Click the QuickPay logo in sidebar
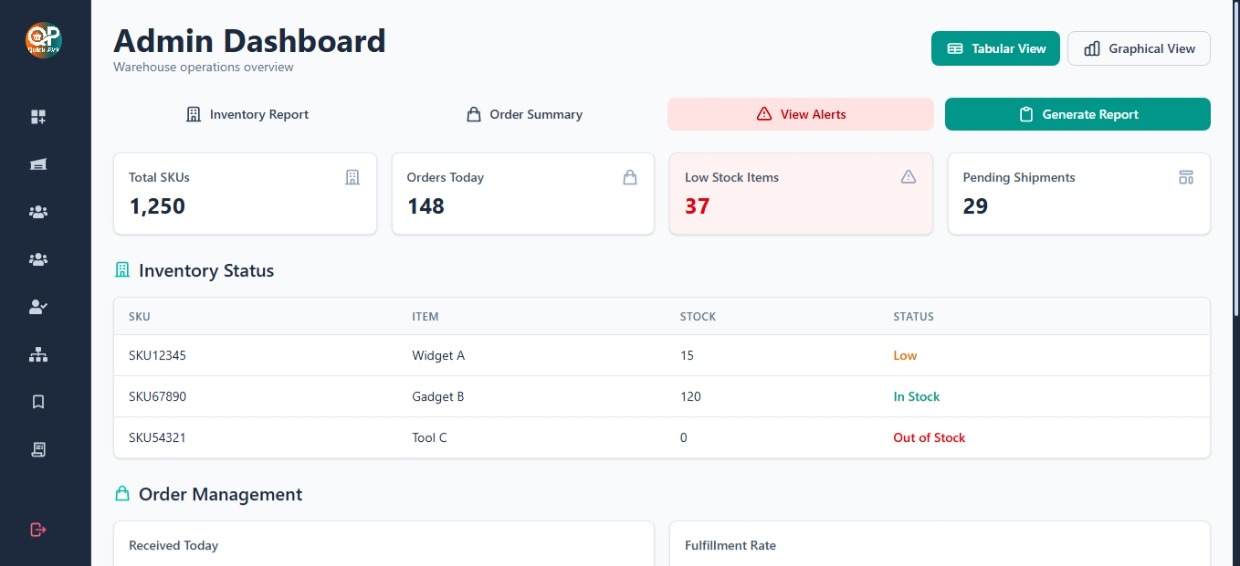This screenshot has width=1240, height=566. click(43, 41)
